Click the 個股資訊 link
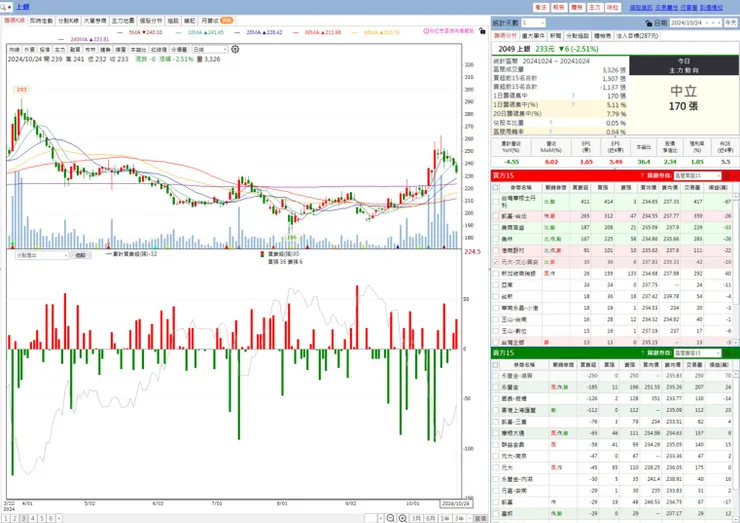Viewport: 740px width, 523px height. pos(641,8)
